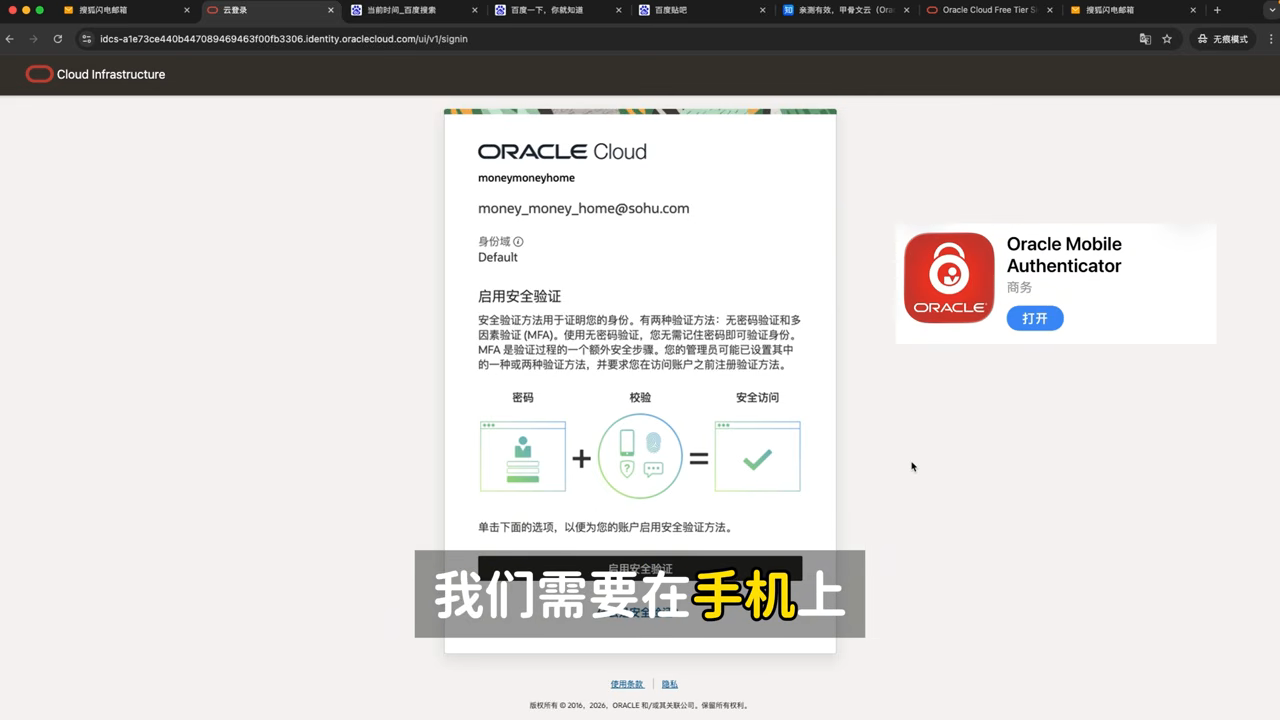
Task: Click the browser forward arrow
Action: (33, 39)
